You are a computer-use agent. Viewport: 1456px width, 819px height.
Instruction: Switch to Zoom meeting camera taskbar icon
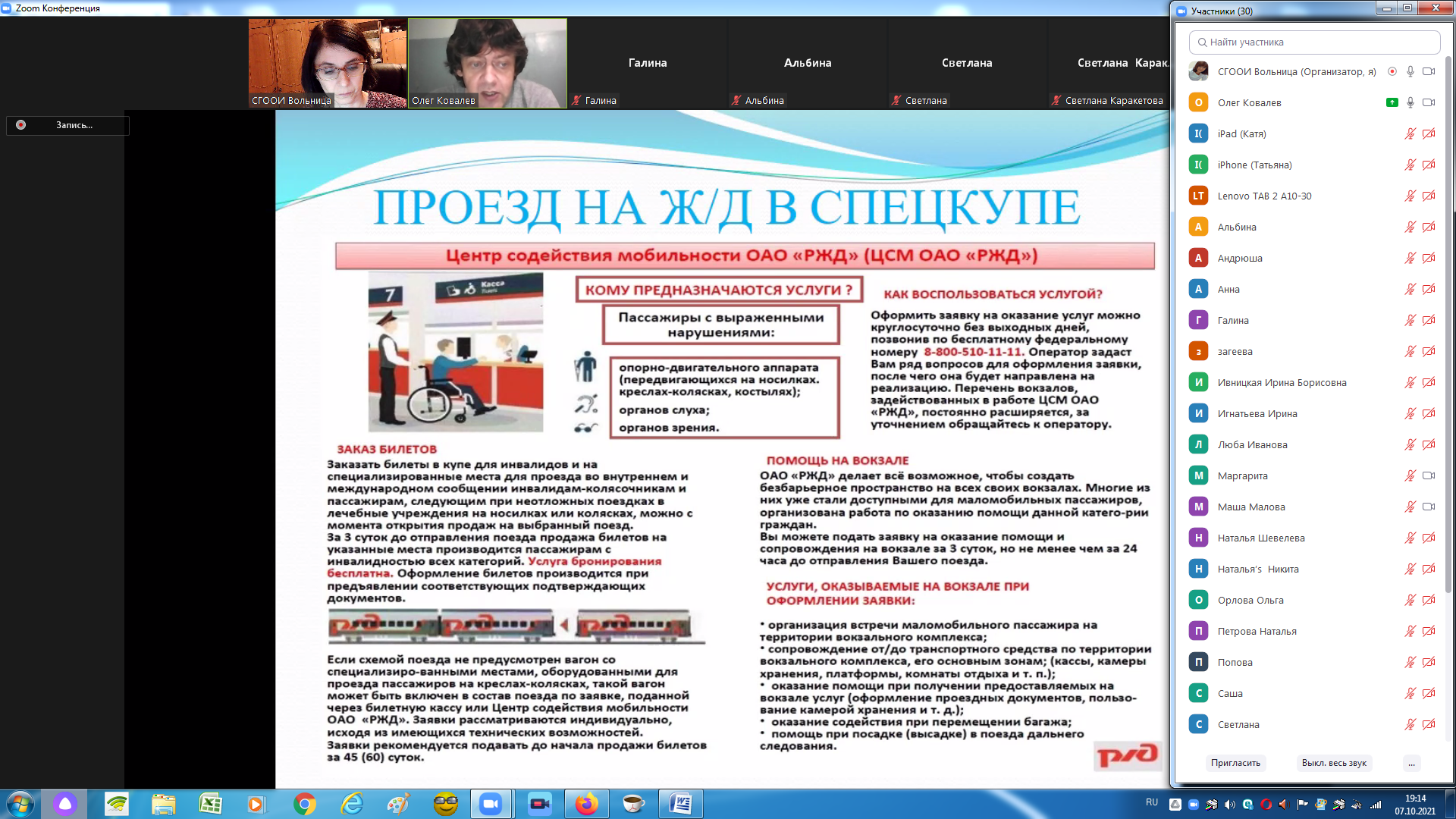tap(540, 804)
